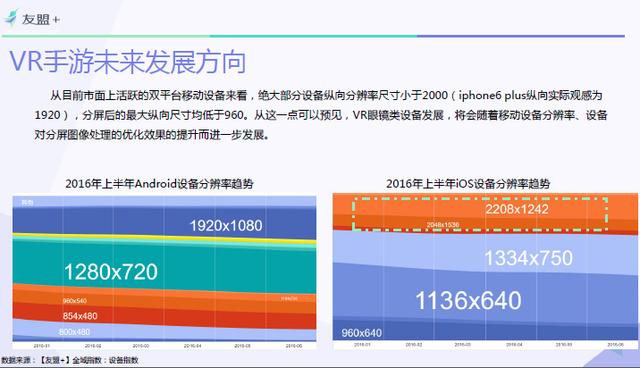Click the data source note 数据来源：【友盟+】全域指数
Image resolution: width=640 pixels, height=368 pixels.
point(70,360)
